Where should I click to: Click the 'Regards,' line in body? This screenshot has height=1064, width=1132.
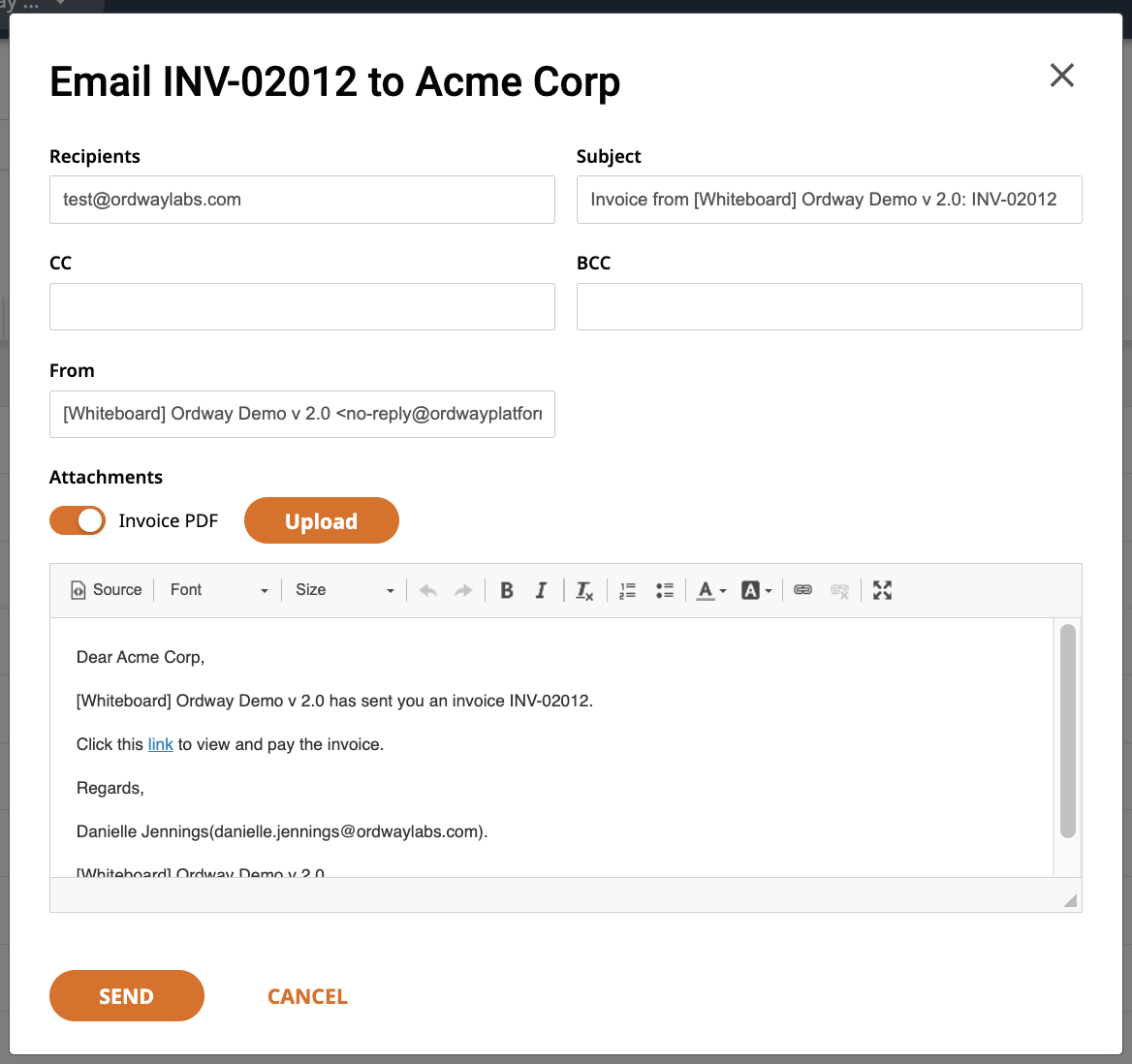(x=110, y=788)
